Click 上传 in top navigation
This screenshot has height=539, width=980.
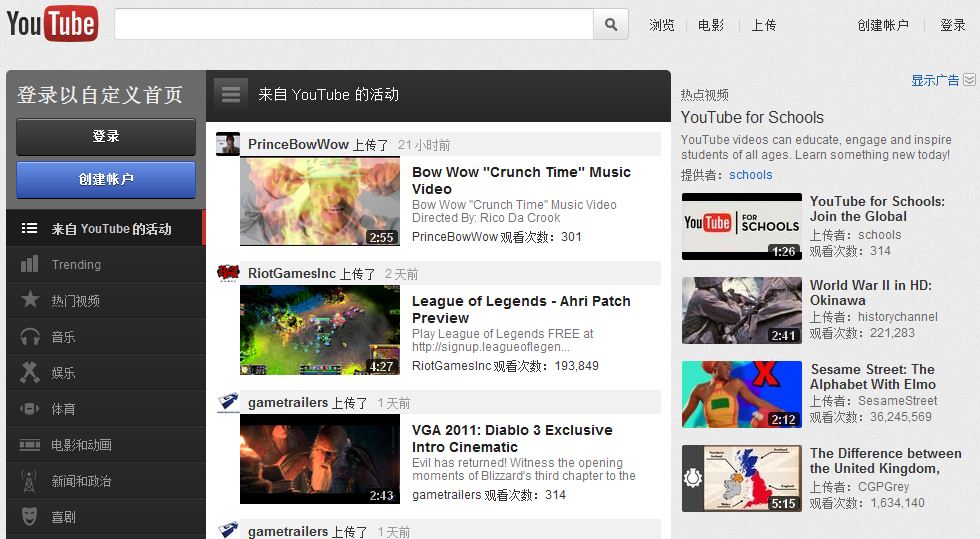(763, 25)
